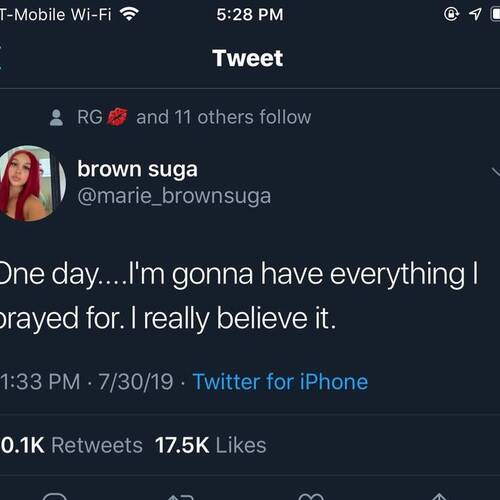The width and height of the screenshot is (500, 500).
Task: Tap the location arrow status icon
Action: [x=475, y=14]
